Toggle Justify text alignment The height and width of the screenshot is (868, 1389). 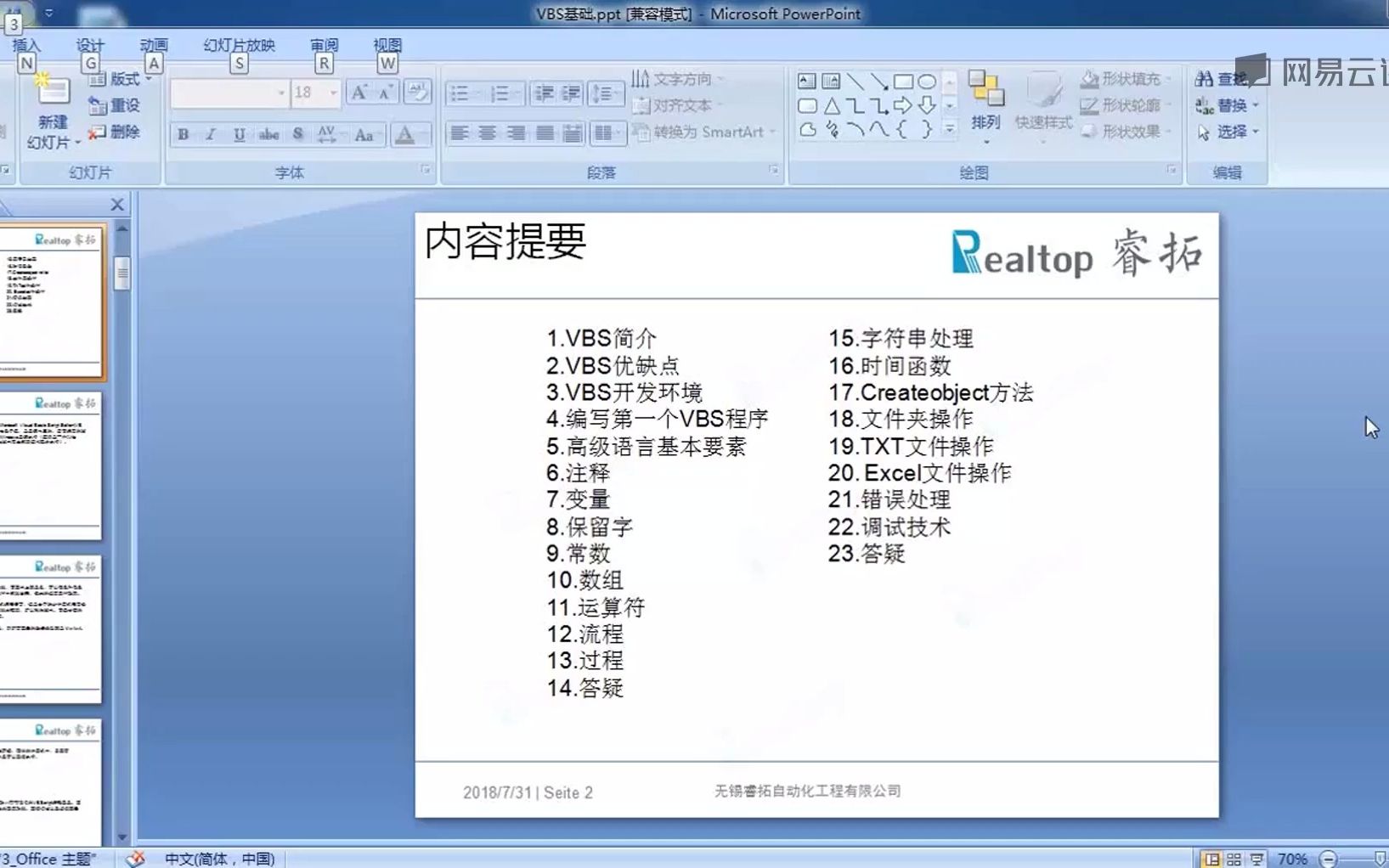coord(545,132)
